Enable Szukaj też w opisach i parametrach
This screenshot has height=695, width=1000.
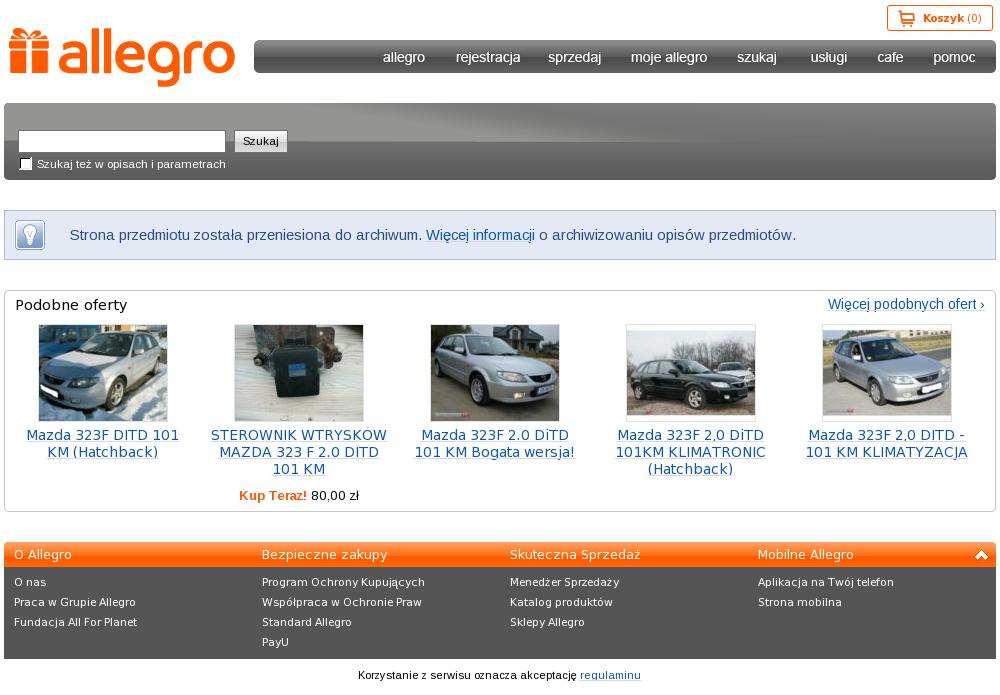pyautogui.click(x=26, y=164)
